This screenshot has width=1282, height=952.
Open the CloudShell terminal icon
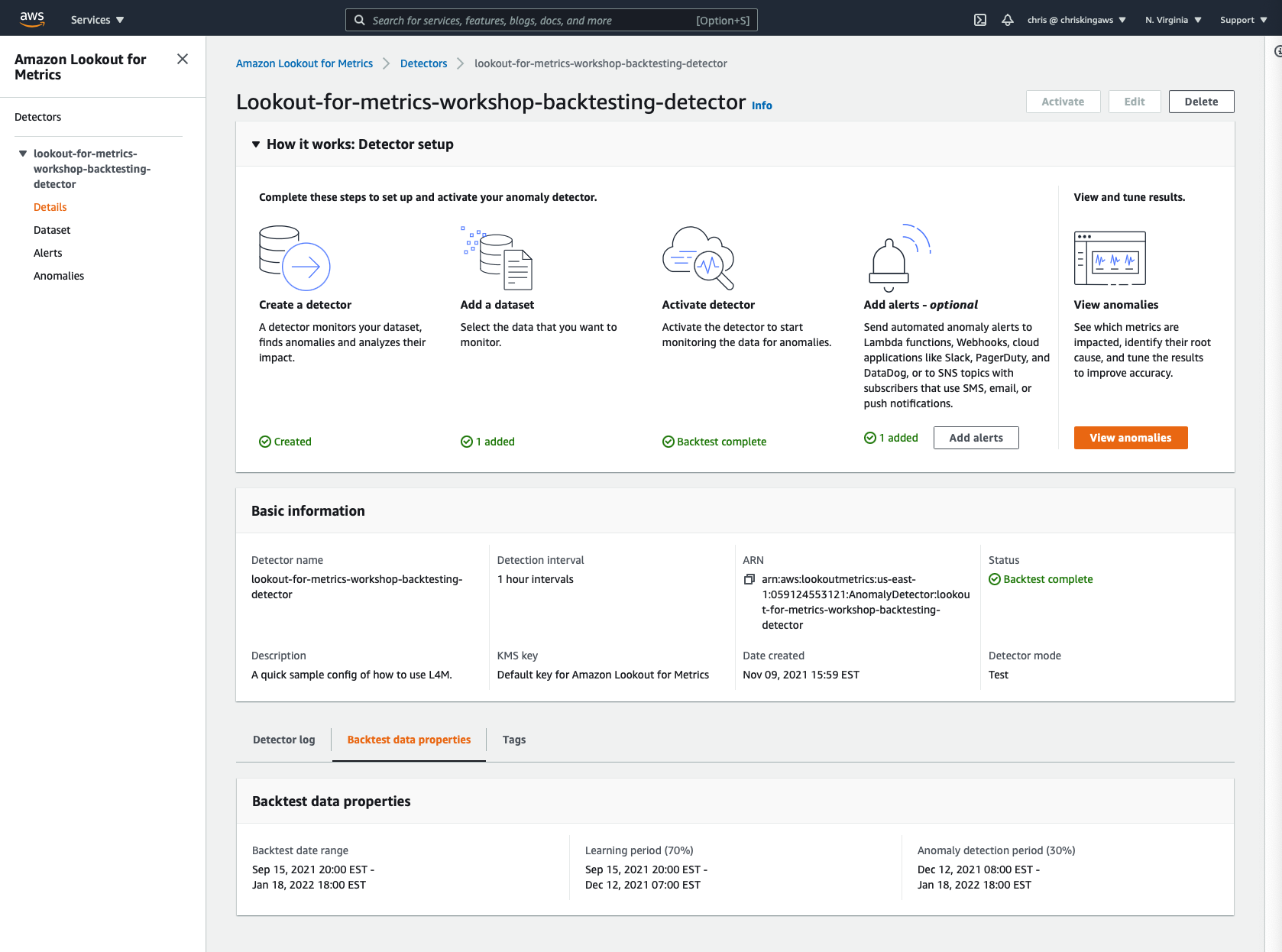980,20
